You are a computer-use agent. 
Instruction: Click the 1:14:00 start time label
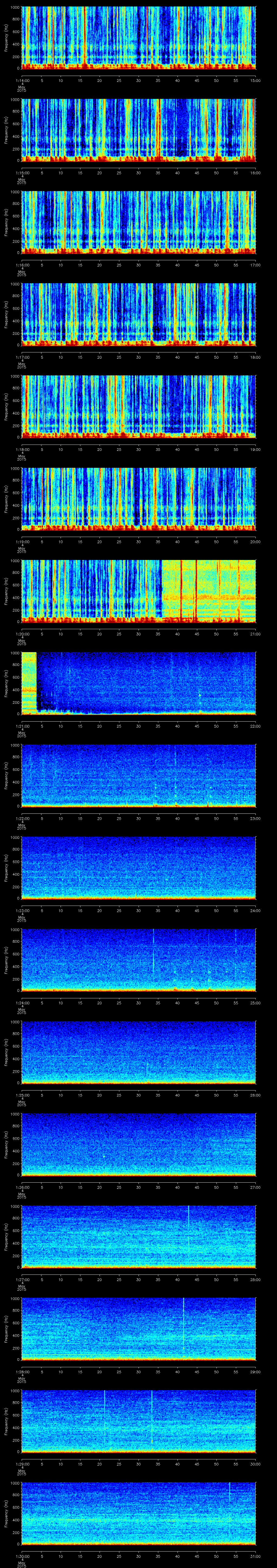click(x=22, y=80)
